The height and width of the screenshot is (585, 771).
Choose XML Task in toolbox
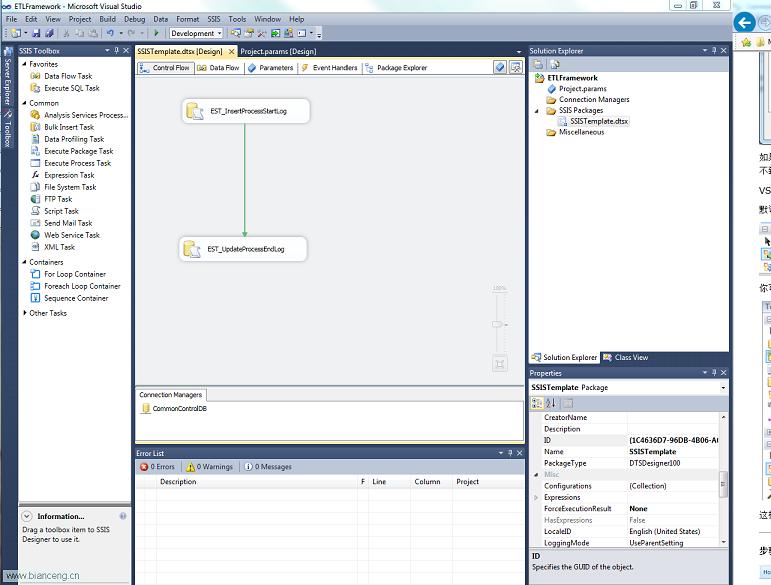pos(59,247)
